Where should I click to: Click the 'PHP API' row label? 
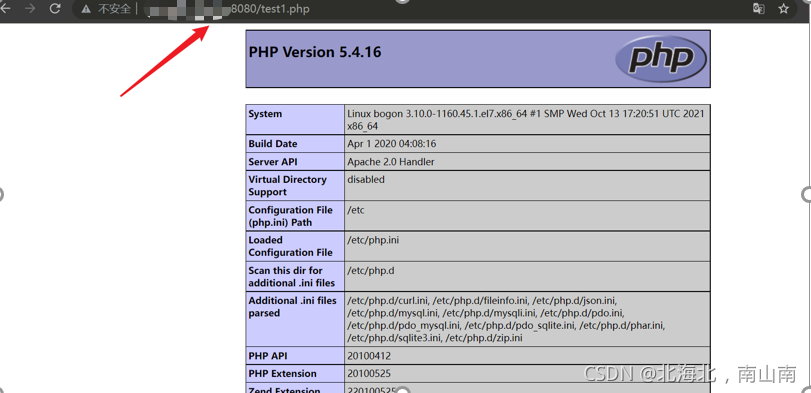point(267,356)
